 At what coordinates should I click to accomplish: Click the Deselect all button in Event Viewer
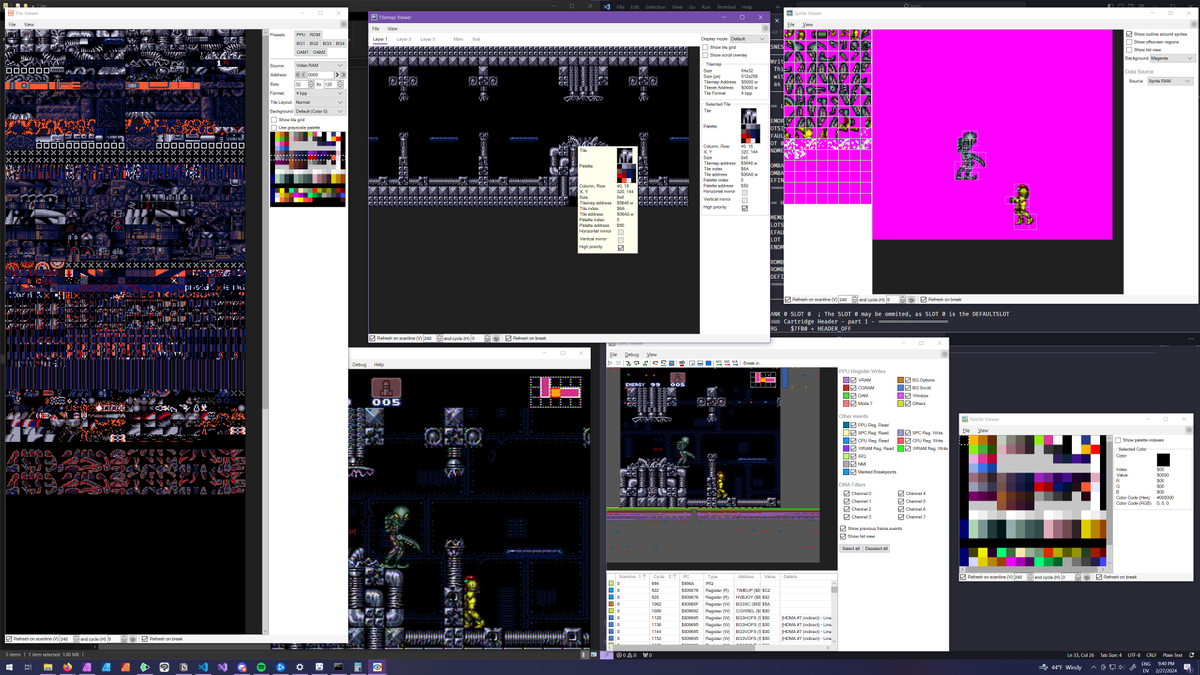876,548
